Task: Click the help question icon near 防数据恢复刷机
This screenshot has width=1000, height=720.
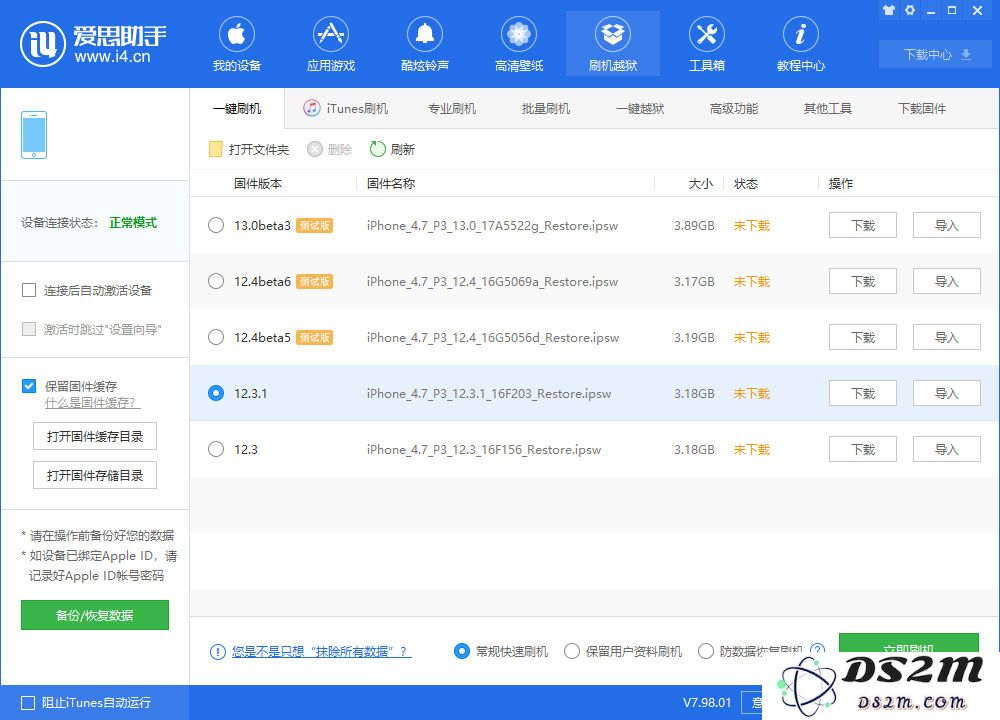Action: [x=817, y=649]
